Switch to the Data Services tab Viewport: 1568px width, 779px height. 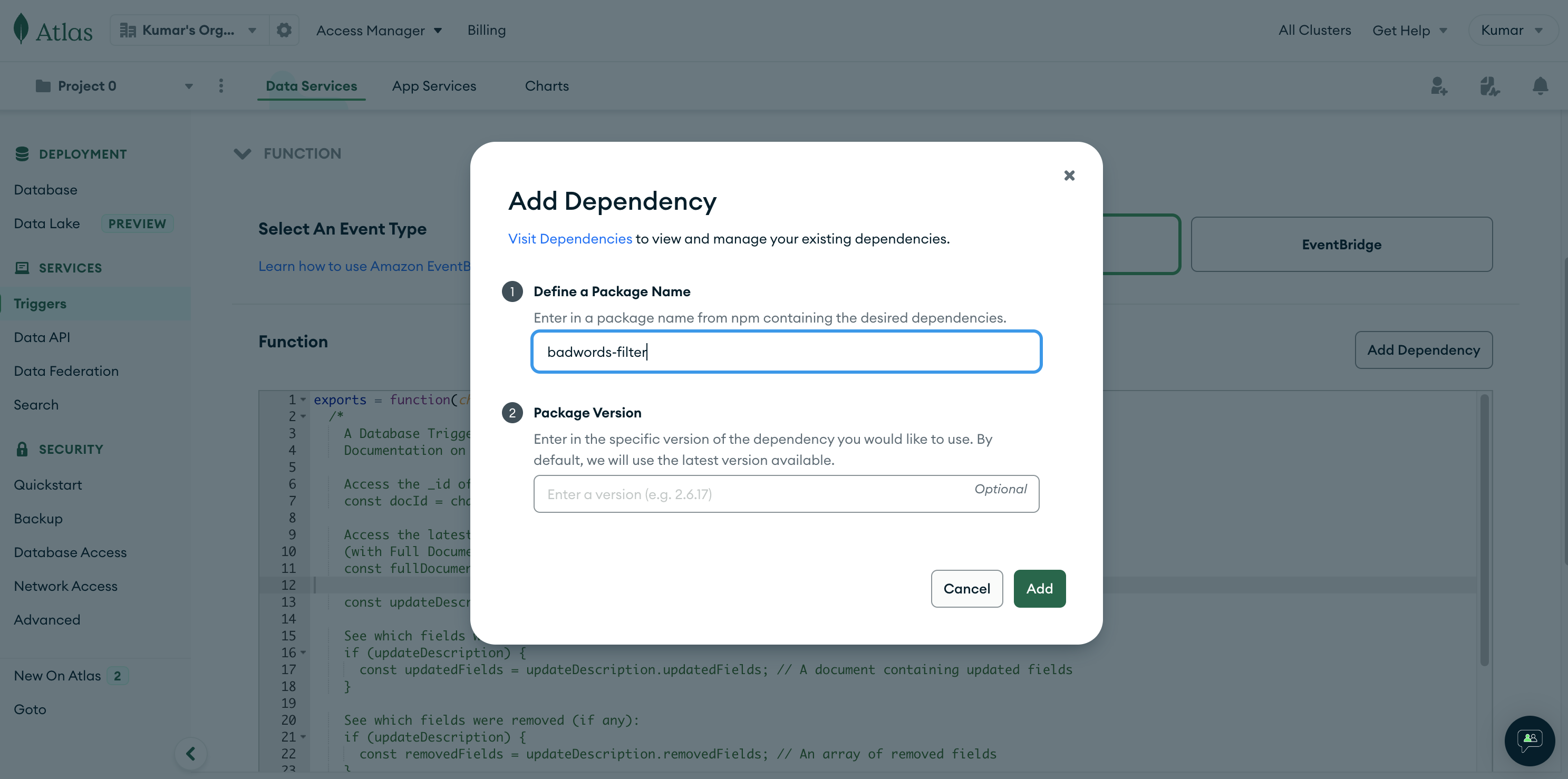pyautogui.click(x=311, y=86)
